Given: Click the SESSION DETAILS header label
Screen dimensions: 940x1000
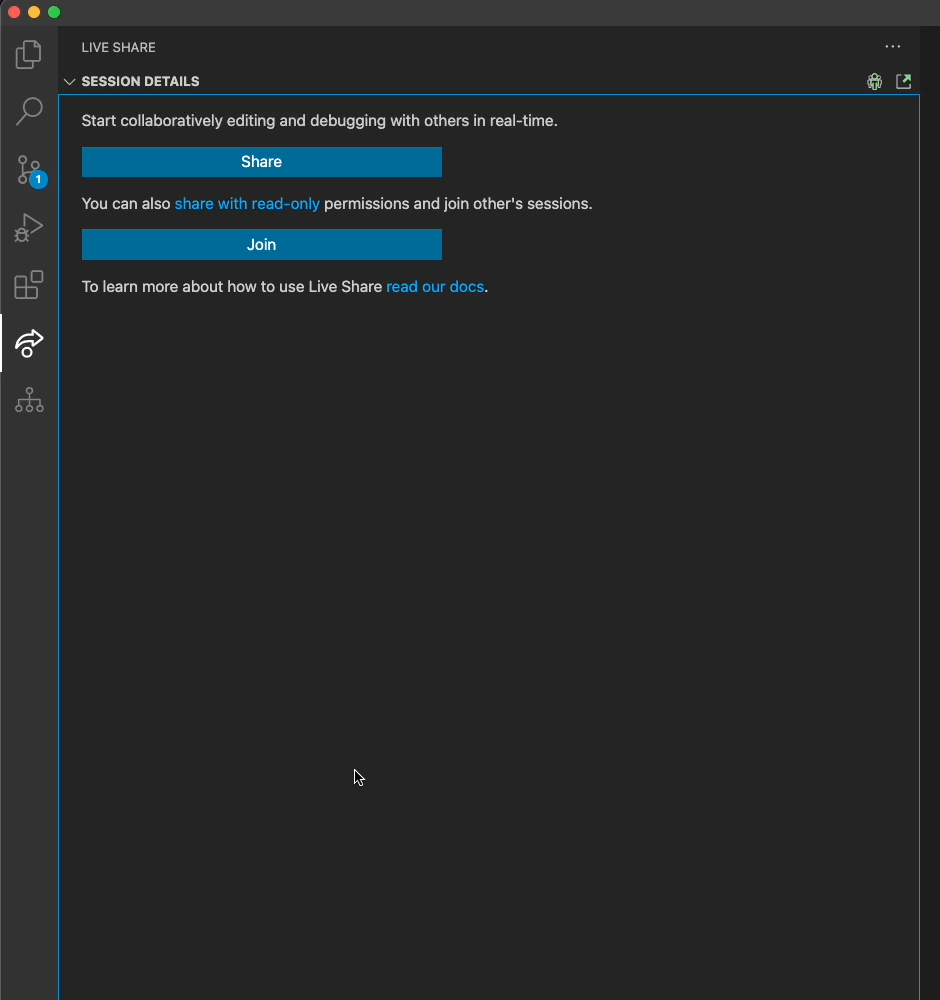Looking at the screenshot, I should 140,82.
